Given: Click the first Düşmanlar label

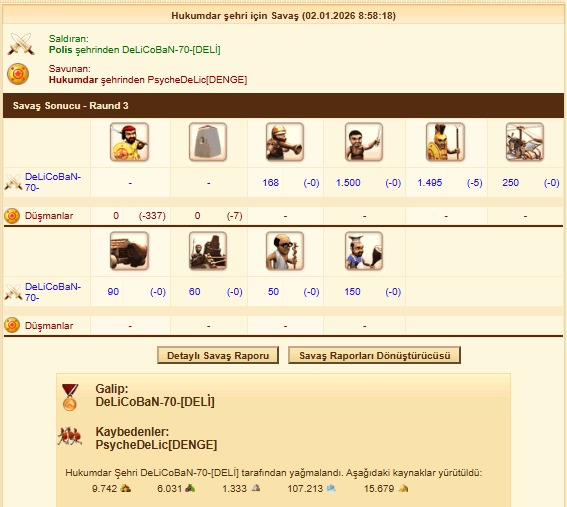Looking at the screenshot, I should point(49,216).
